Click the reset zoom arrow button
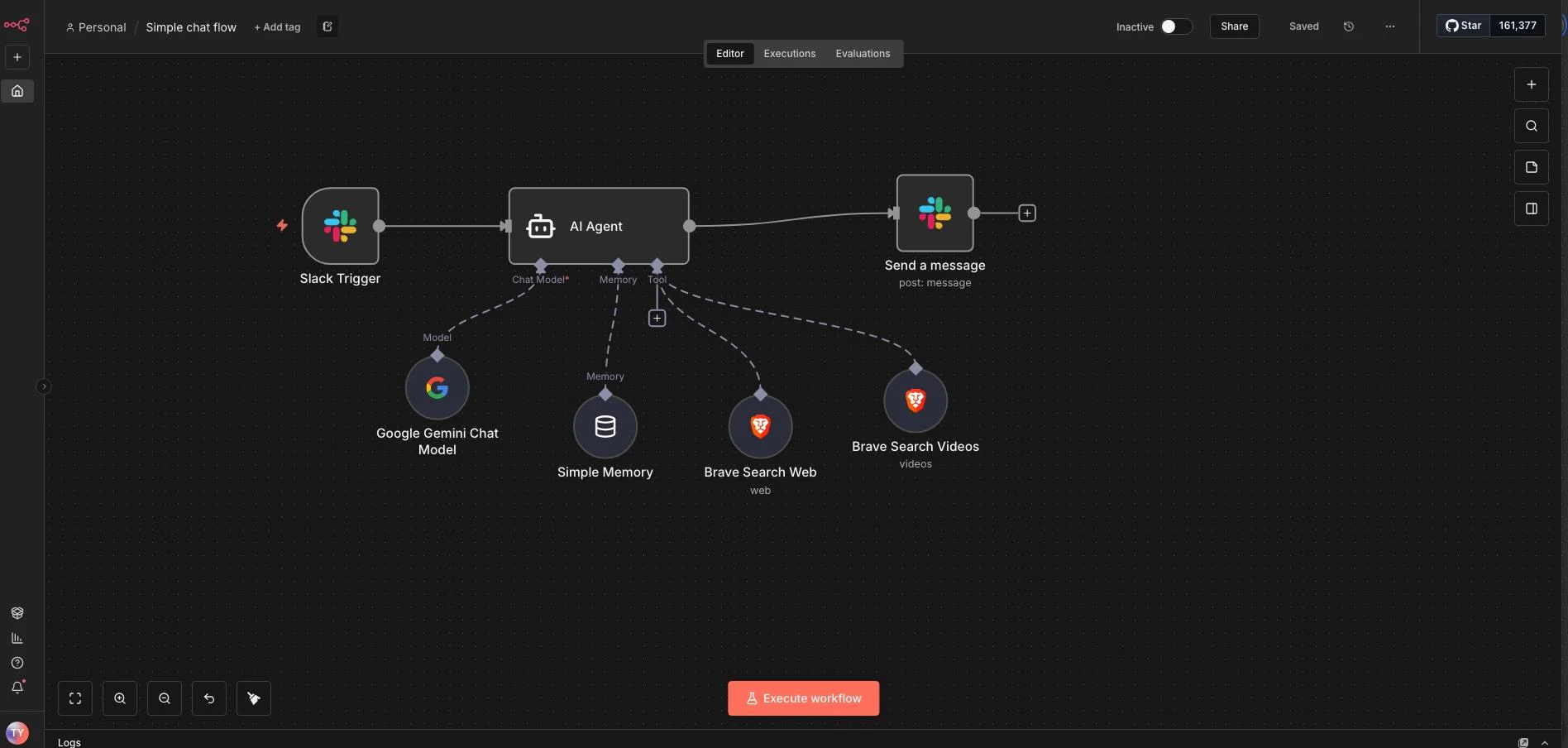 click(x=209, y=698)
